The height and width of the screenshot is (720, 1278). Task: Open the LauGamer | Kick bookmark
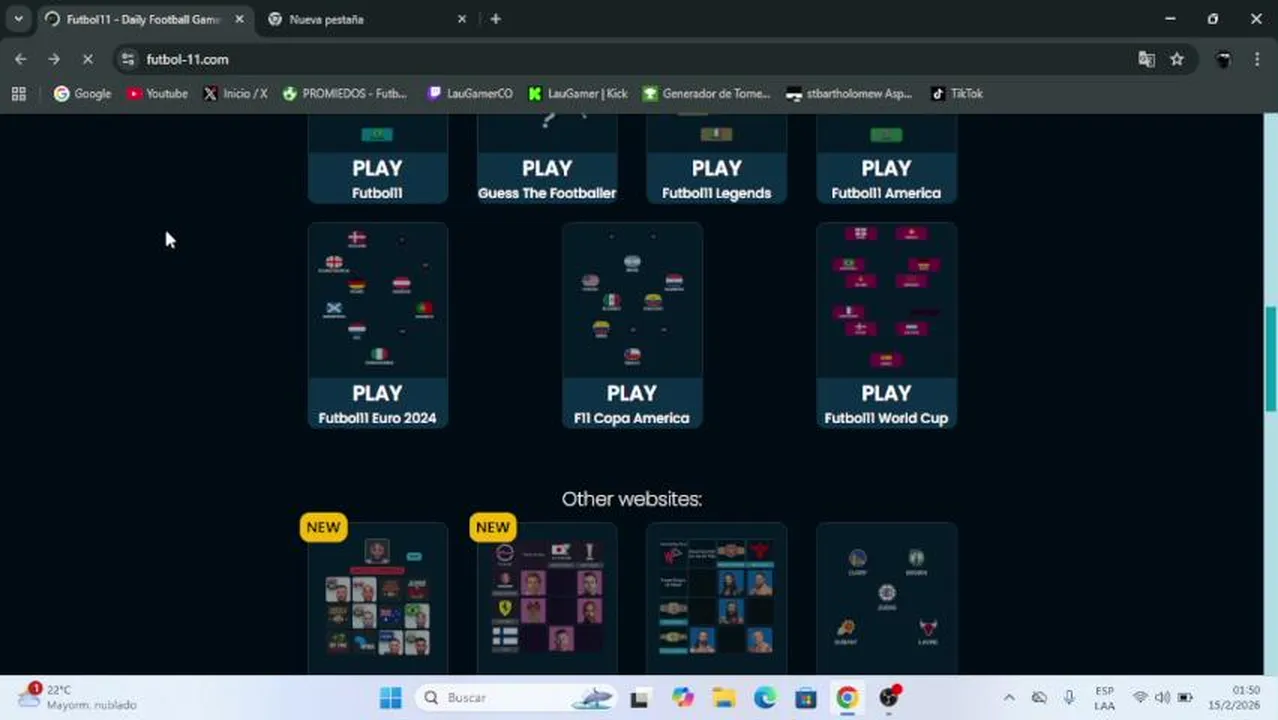[578, 93]
